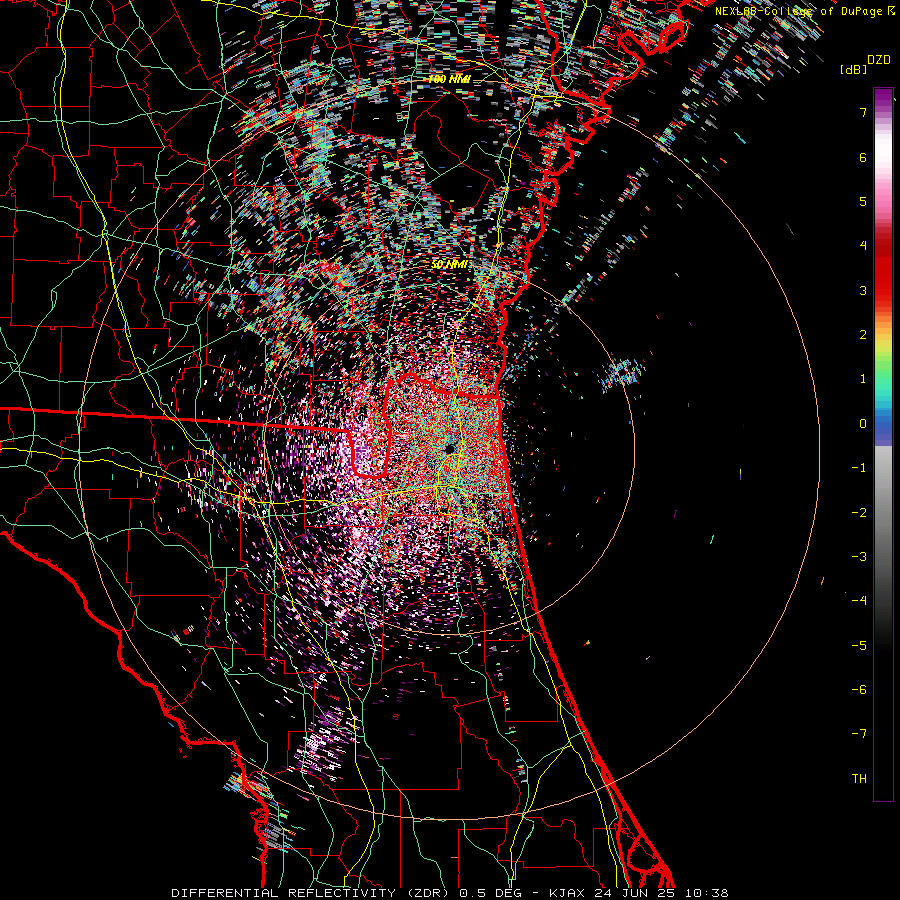The width and height of the screenshot is (900, 900).
Task: Select the 4 dB scale label
Action: tap(863, 246)
